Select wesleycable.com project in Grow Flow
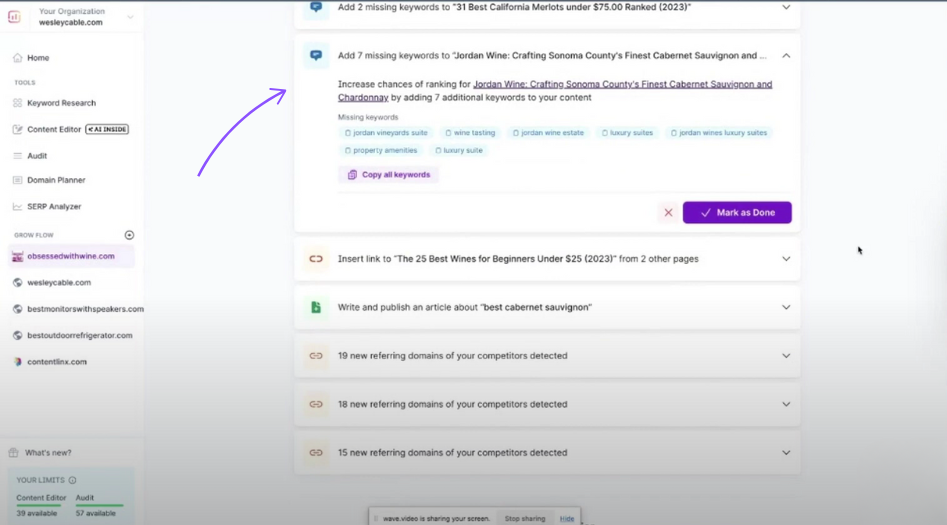Image resolution: width=947 pixels, height=525 pixels. pyautogui.click(x=59, y=283)
